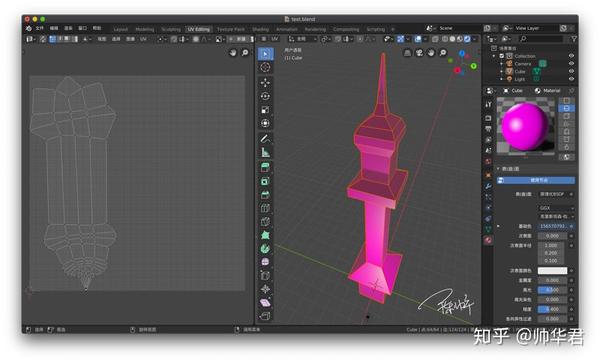Open the viewport shading options dropdown
The width and height of the screenshot is (600, 362).
(x=475, y=39)
